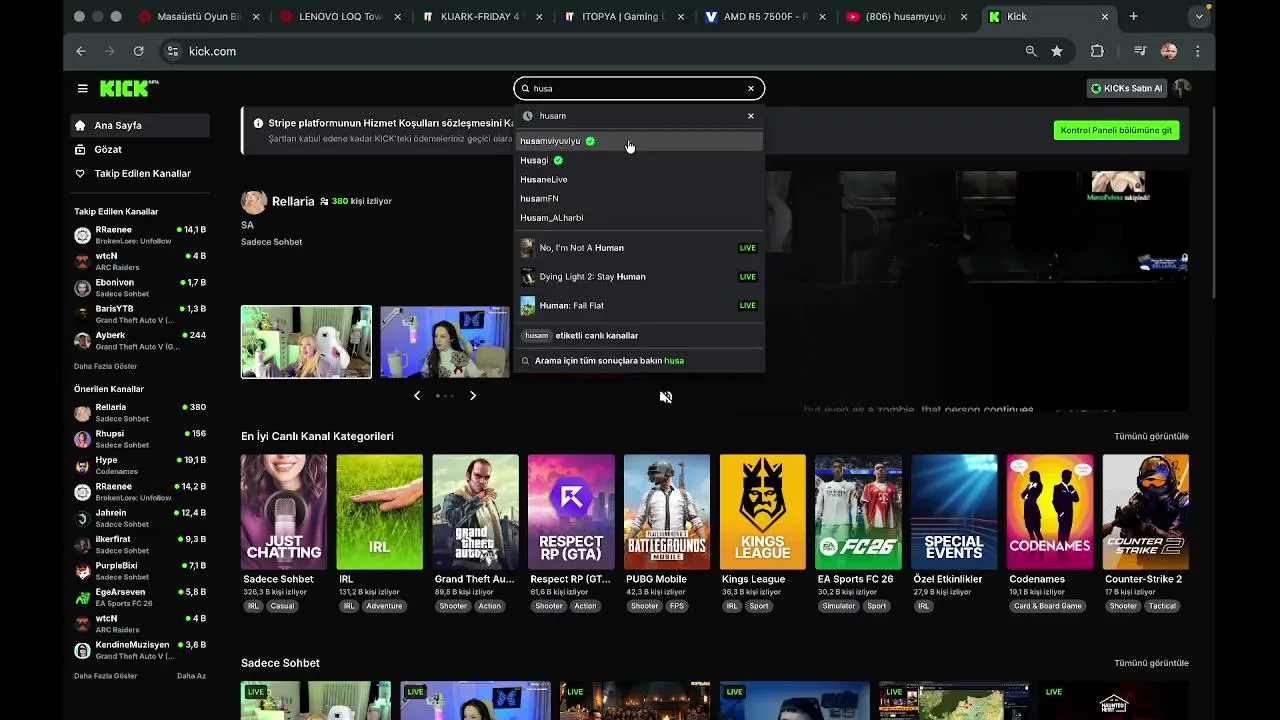Viewport: 1280px width, 720px height.
Task: Open Chrome extensions puzzle icon
Action: [1097, 51]
